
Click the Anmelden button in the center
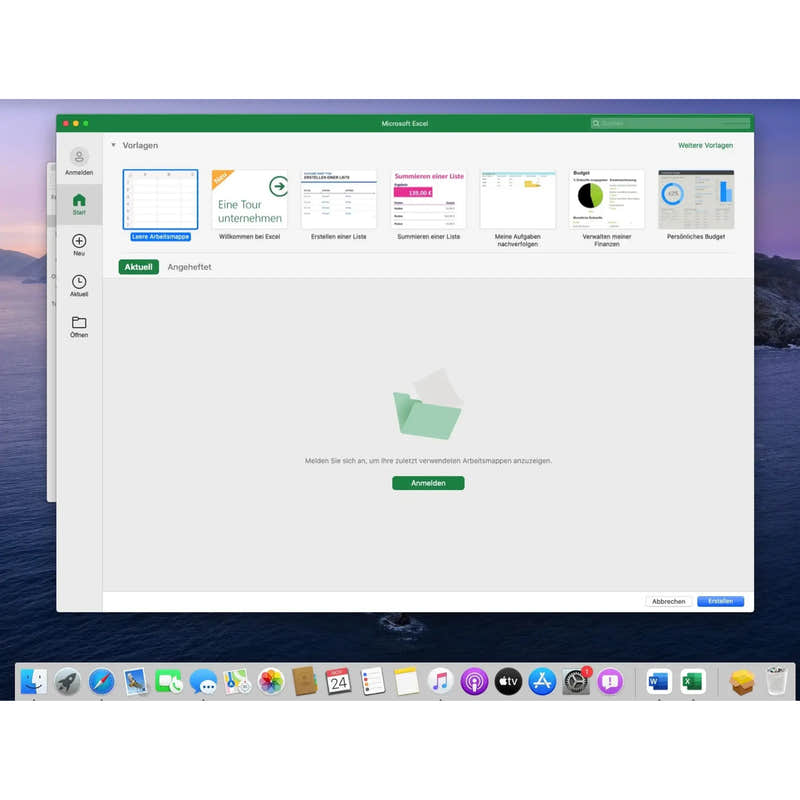(x=427, y=483)
